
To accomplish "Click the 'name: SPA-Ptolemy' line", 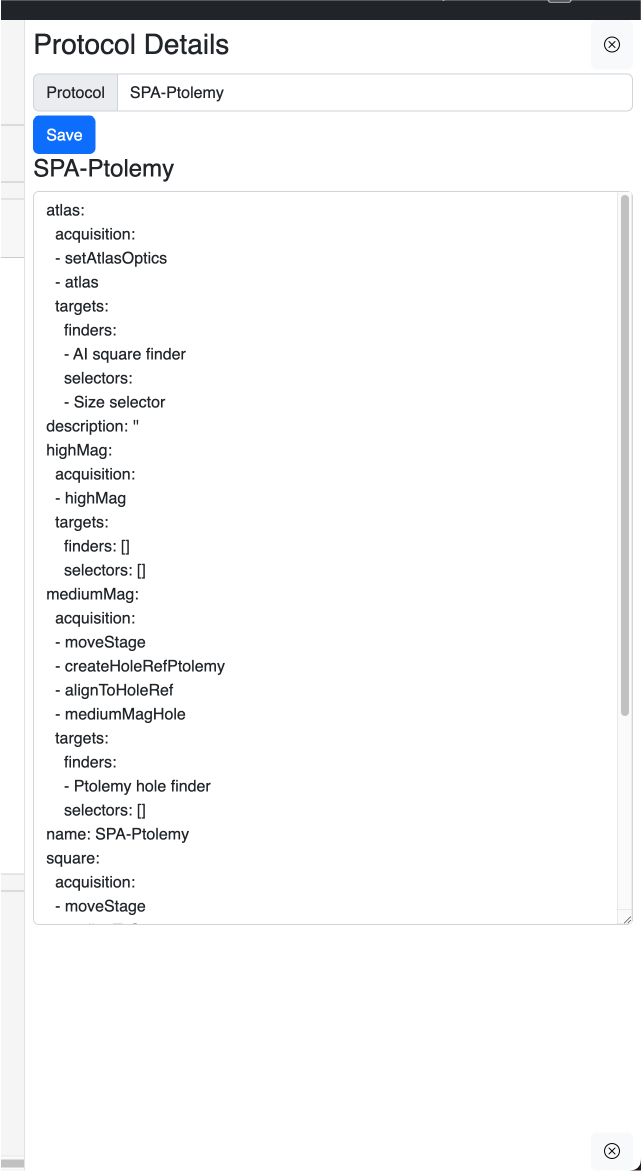I will (117, 834).
